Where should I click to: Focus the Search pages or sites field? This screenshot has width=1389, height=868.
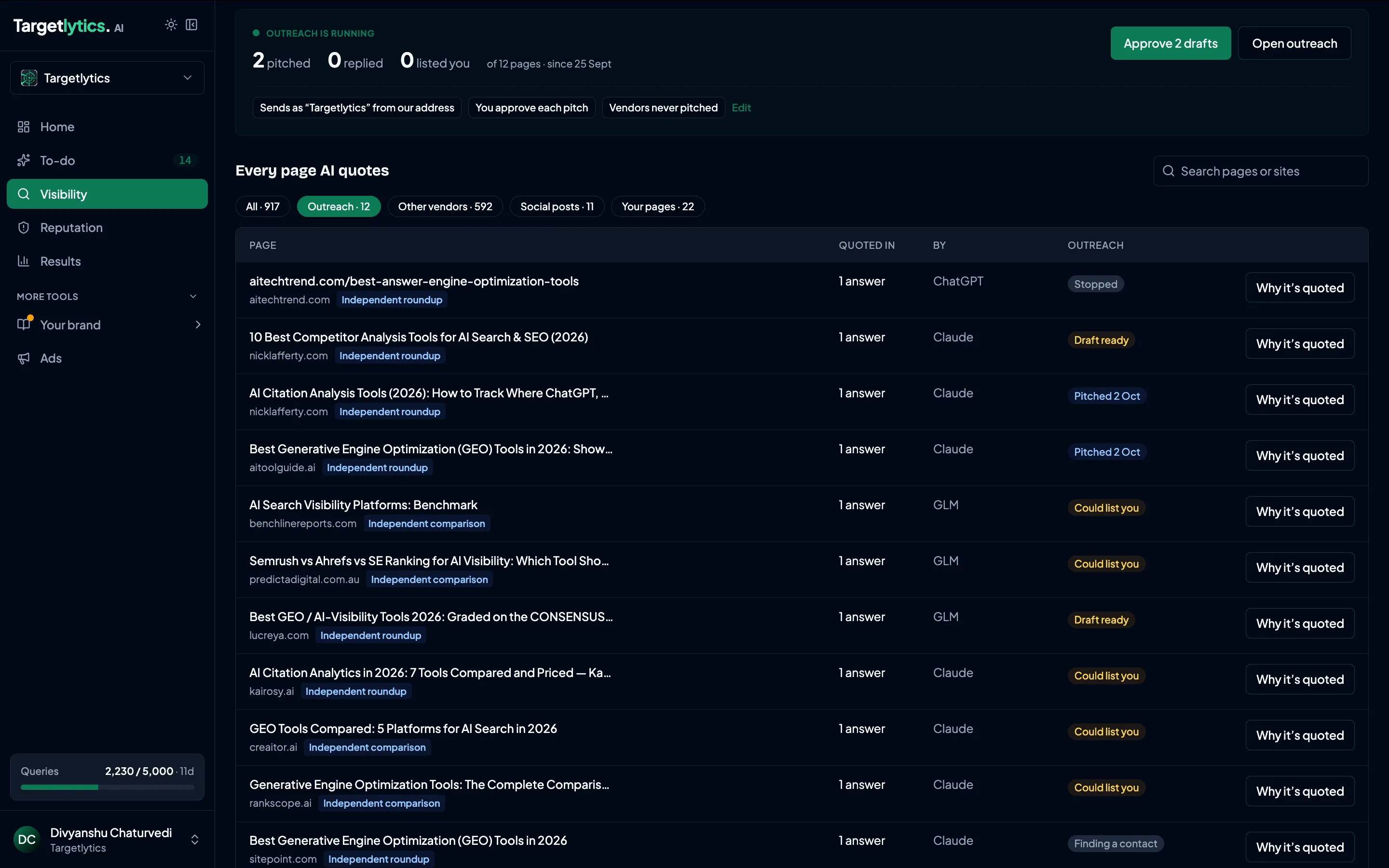pyautogui.click(x=1261, y=171)
